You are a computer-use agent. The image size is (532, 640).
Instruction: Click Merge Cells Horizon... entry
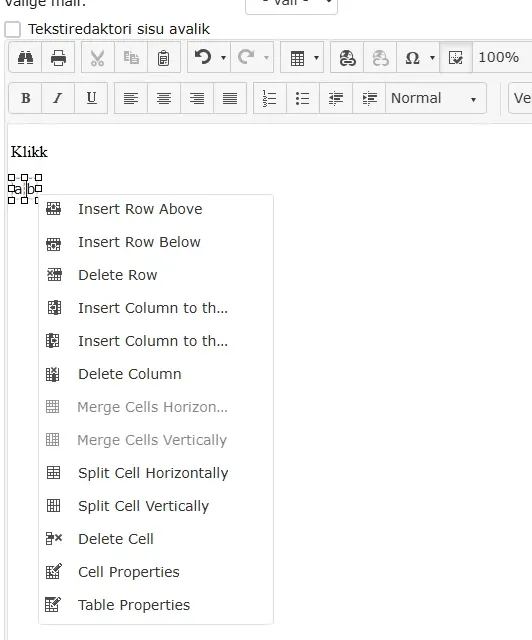156,407
